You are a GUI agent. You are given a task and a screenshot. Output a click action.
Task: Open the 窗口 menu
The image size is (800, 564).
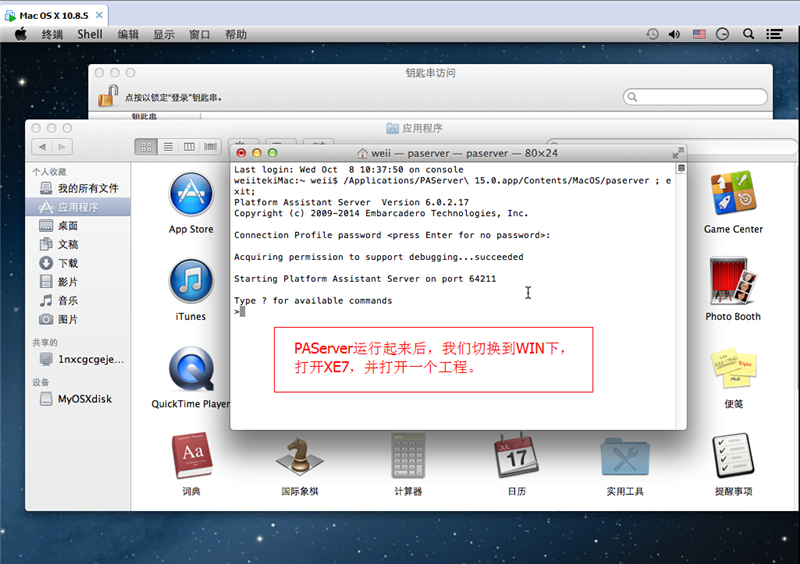[199, 34]
